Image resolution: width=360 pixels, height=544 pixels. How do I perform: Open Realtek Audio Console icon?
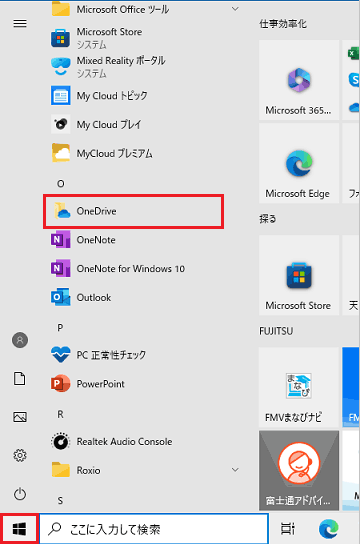click(x=61, y=442)
